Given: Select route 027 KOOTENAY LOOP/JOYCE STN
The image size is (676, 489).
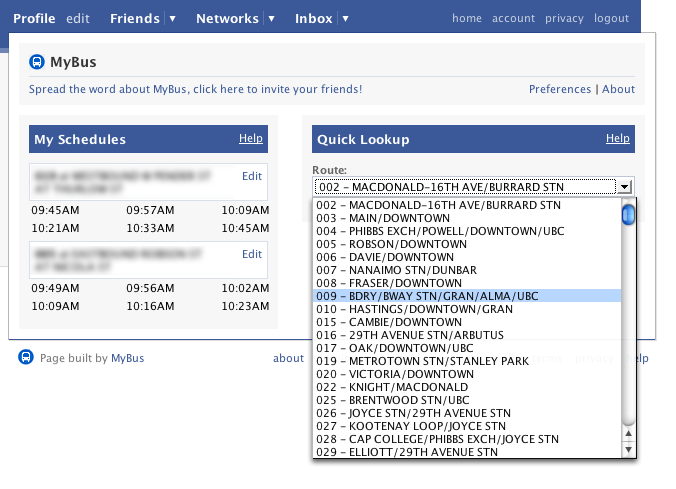Looking at the screenshot, I should [x=467, y=426].
